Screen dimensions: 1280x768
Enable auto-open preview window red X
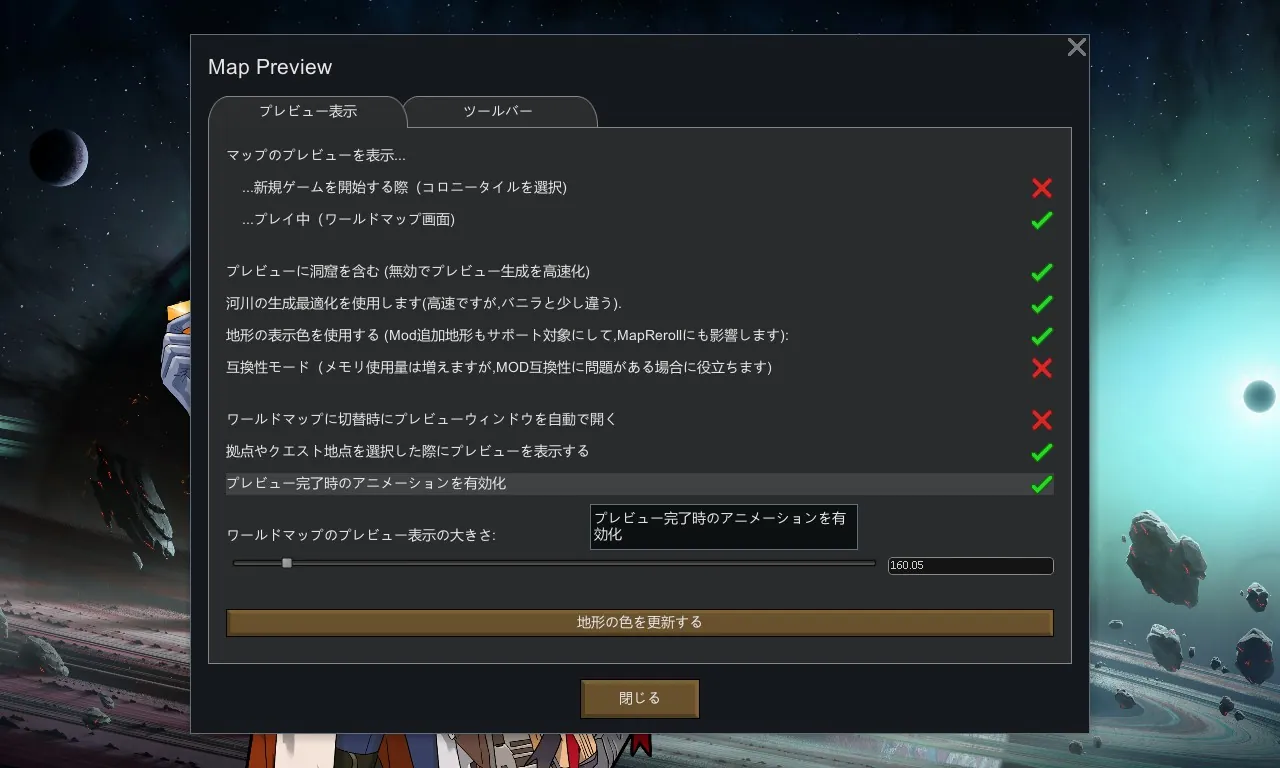point(1041,420)
